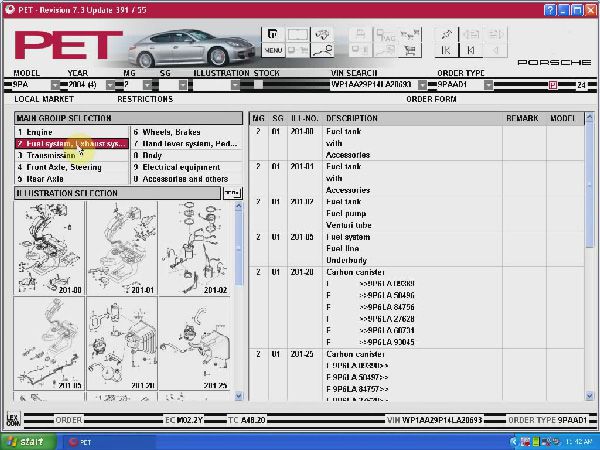
Task: Open illustration thumbnail 201-05
Action: 49,344
